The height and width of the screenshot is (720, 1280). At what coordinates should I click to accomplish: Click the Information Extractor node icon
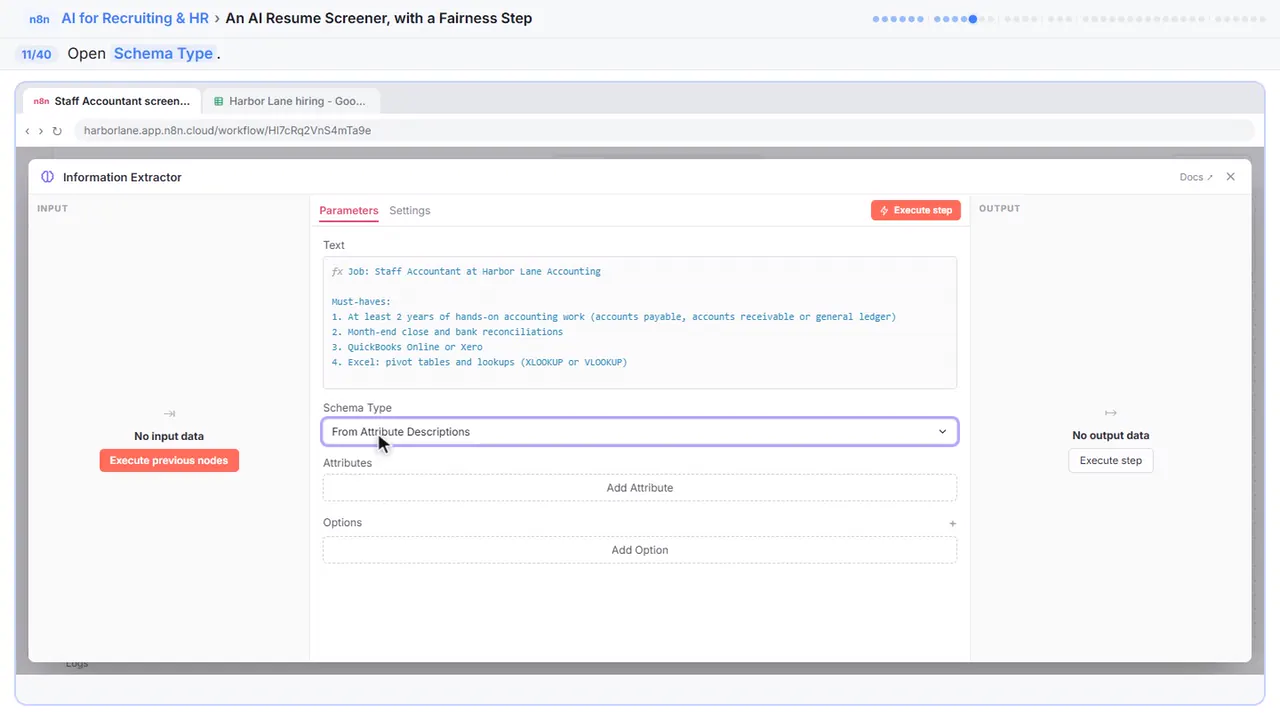(47, 177)
